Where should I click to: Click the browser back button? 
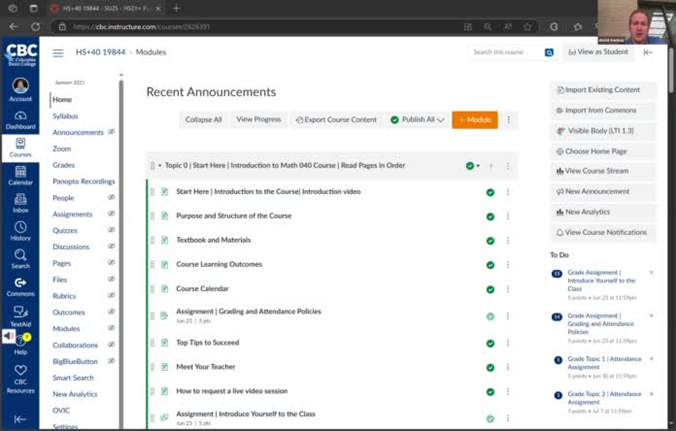14,27
